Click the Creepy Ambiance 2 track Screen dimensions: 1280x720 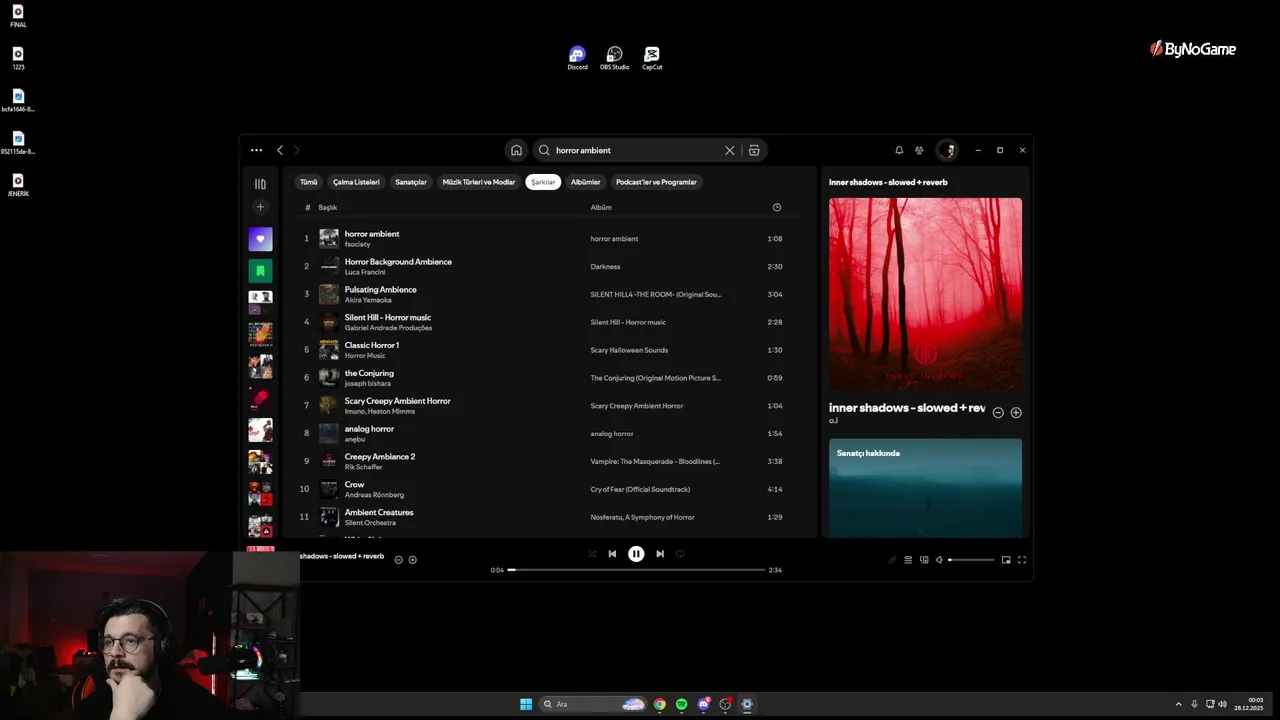click(380, 457)
